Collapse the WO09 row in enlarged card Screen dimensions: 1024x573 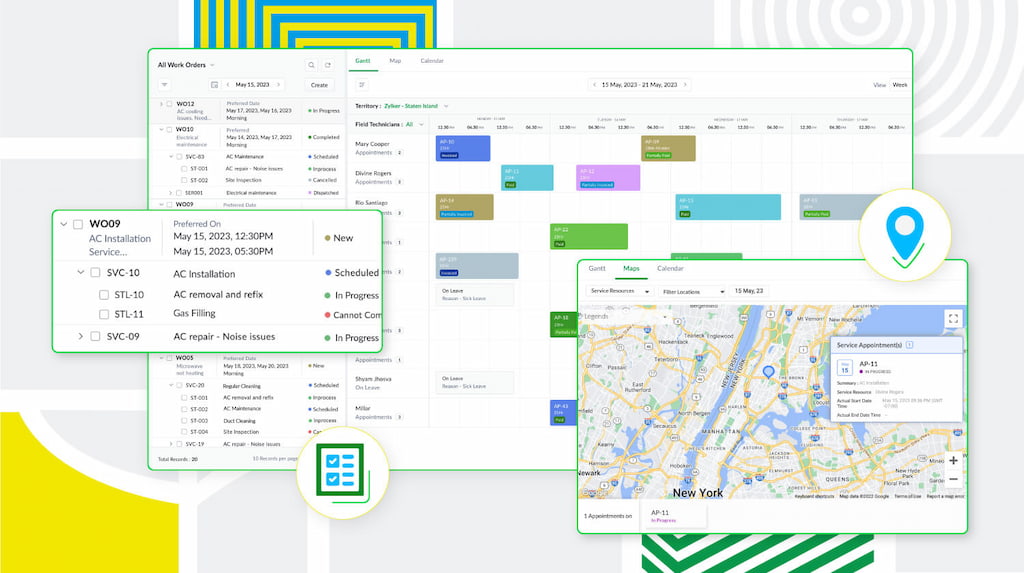[x=63, y=224]
